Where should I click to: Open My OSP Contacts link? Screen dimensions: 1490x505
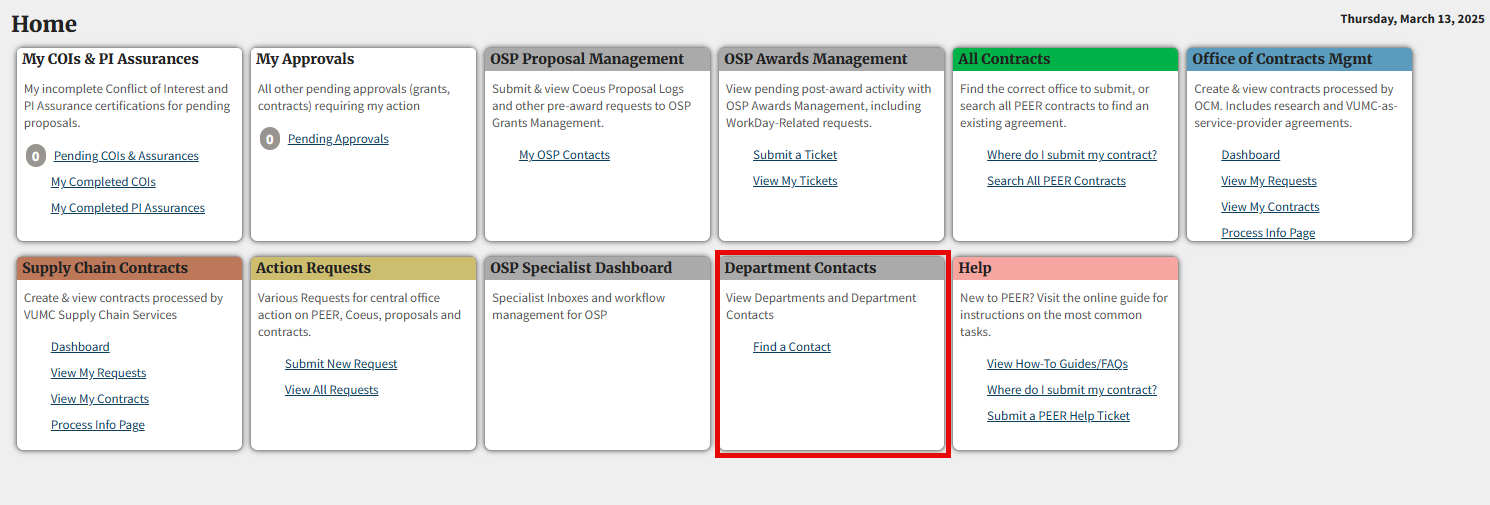point(564,155)
